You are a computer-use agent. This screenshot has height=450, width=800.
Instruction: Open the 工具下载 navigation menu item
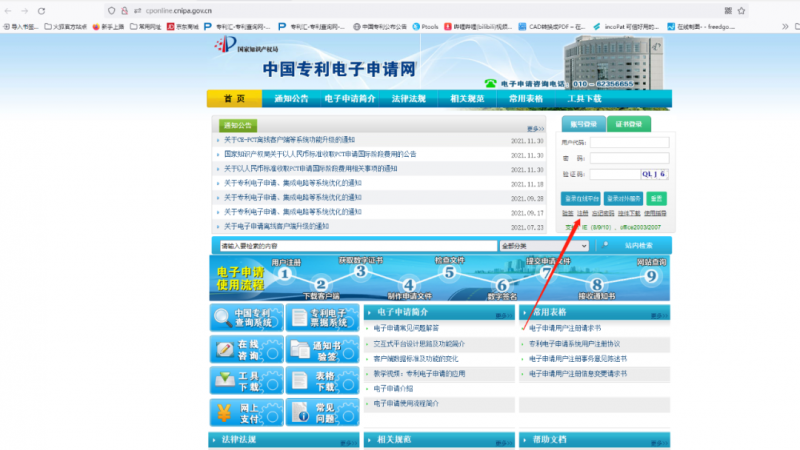pos(584,98)
